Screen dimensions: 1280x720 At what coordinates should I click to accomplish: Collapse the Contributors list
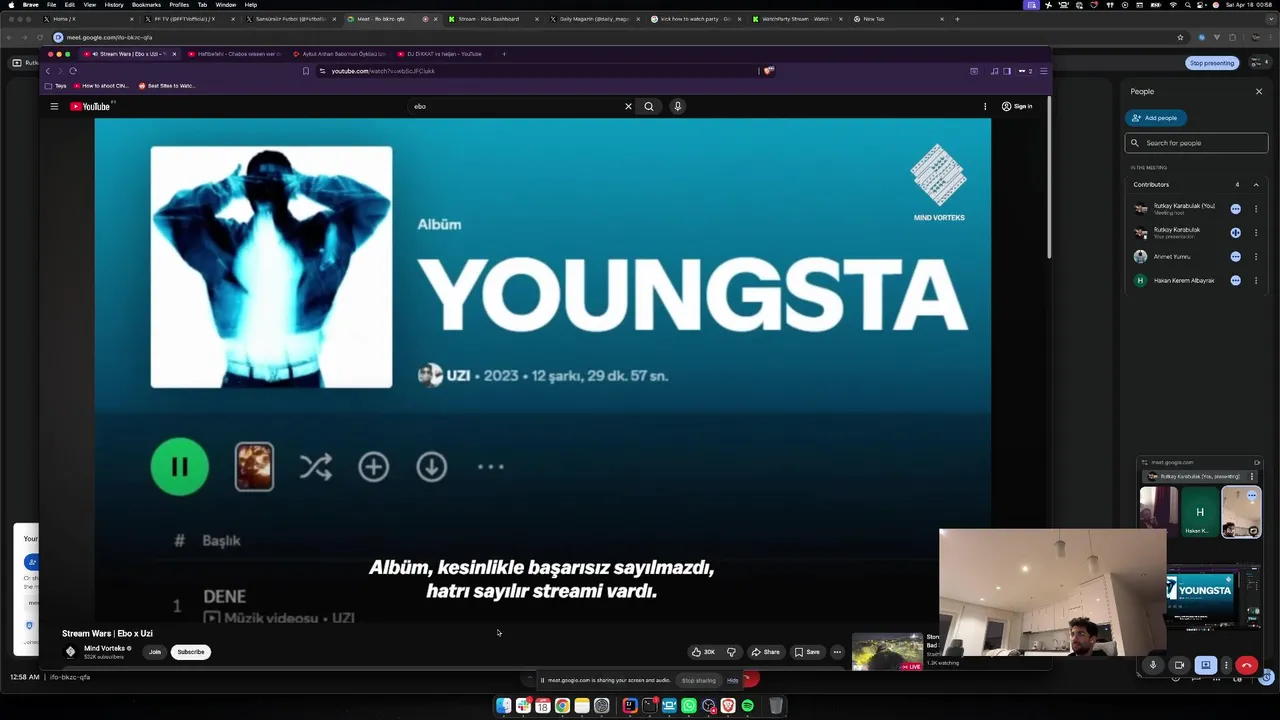(1256, 185)
